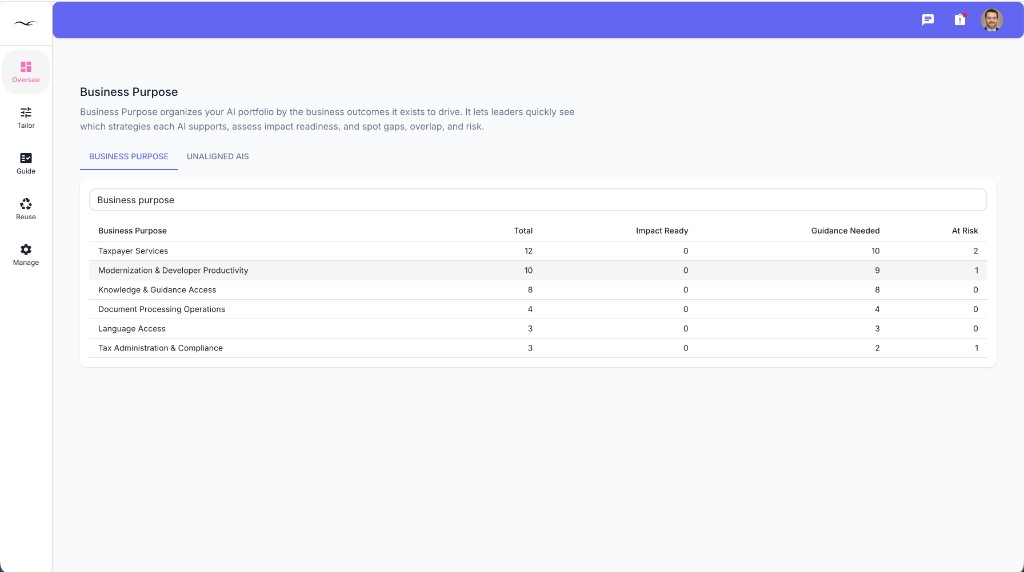Switch to the Unaligned AIs tab
Image resolution: width=1024 pixels, height=572 pixels.
point(217,157)
